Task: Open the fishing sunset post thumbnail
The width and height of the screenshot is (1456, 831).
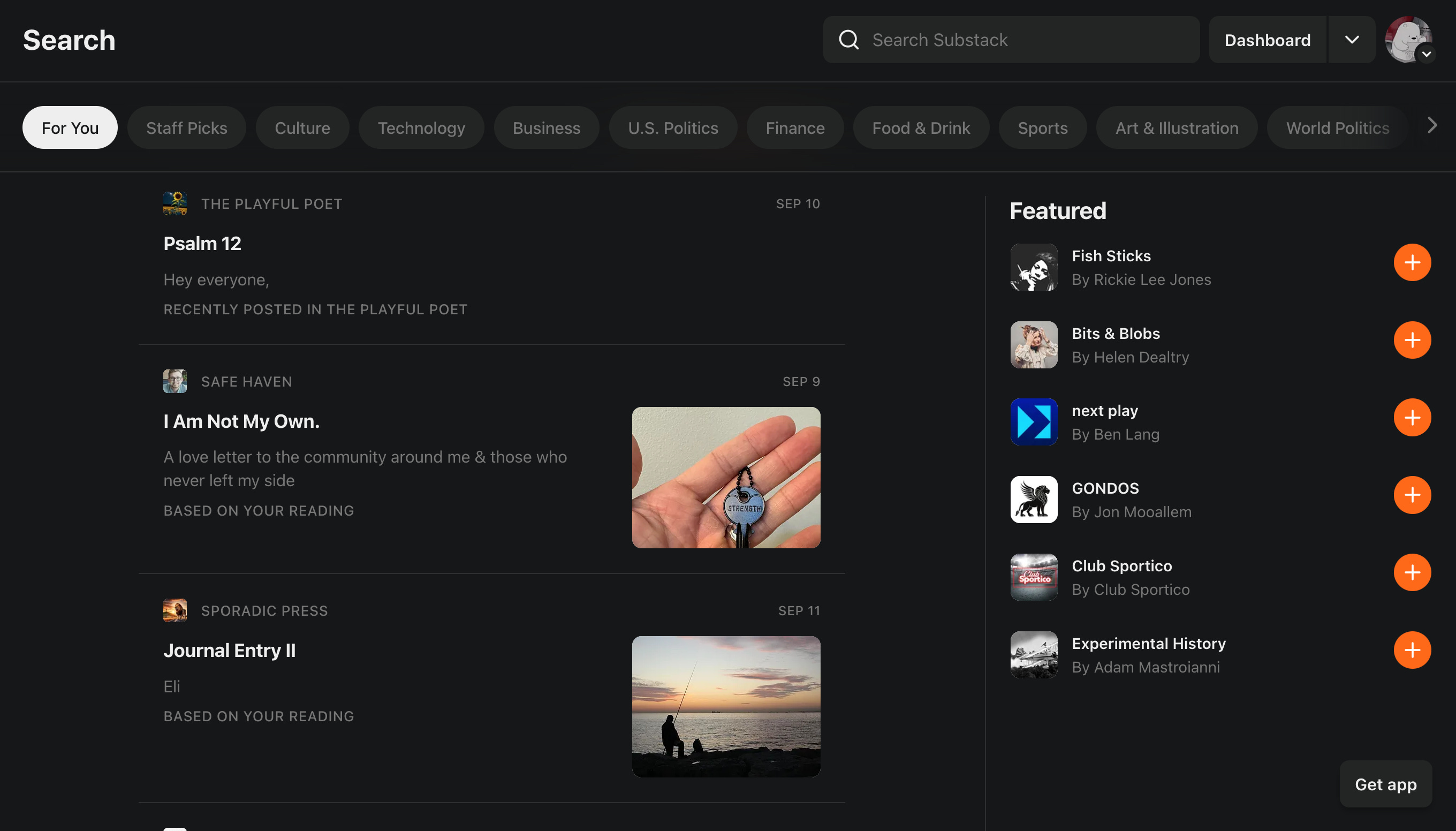Action: (x=726, y=707)
